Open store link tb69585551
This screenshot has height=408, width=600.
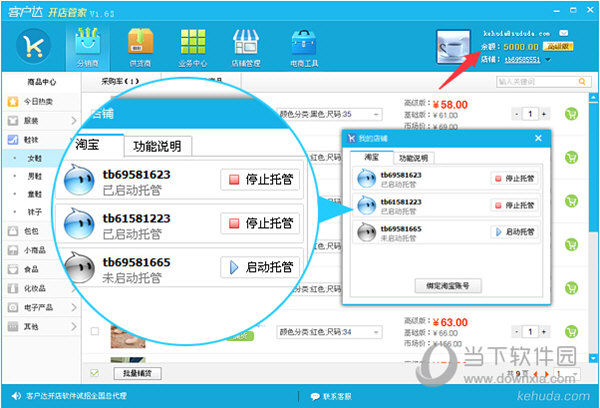[522, 60]
